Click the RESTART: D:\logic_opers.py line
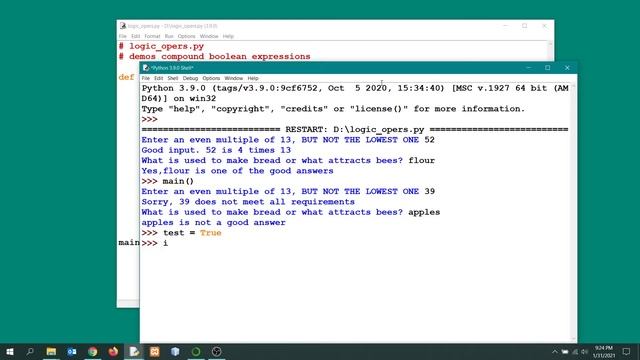The image size is (640, 360). (x=355, y=129)
